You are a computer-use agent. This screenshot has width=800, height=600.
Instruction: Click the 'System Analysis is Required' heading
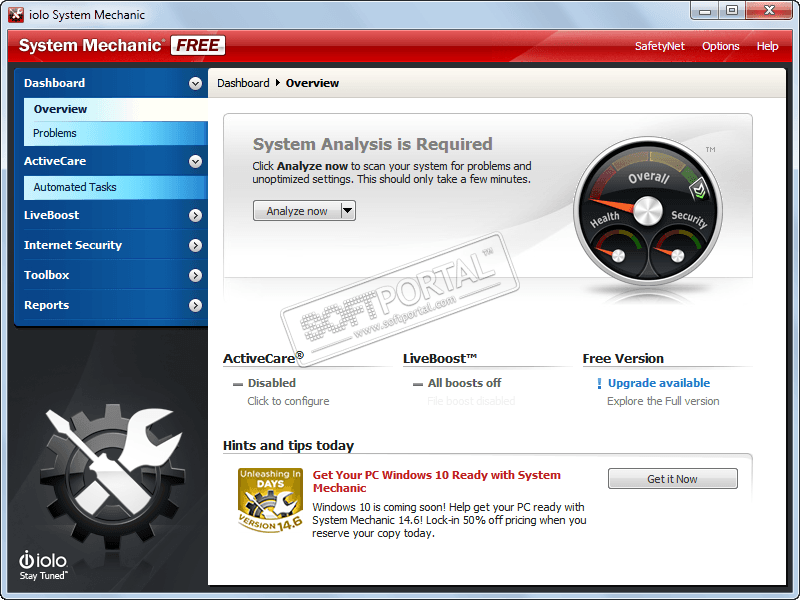(373, 144)
